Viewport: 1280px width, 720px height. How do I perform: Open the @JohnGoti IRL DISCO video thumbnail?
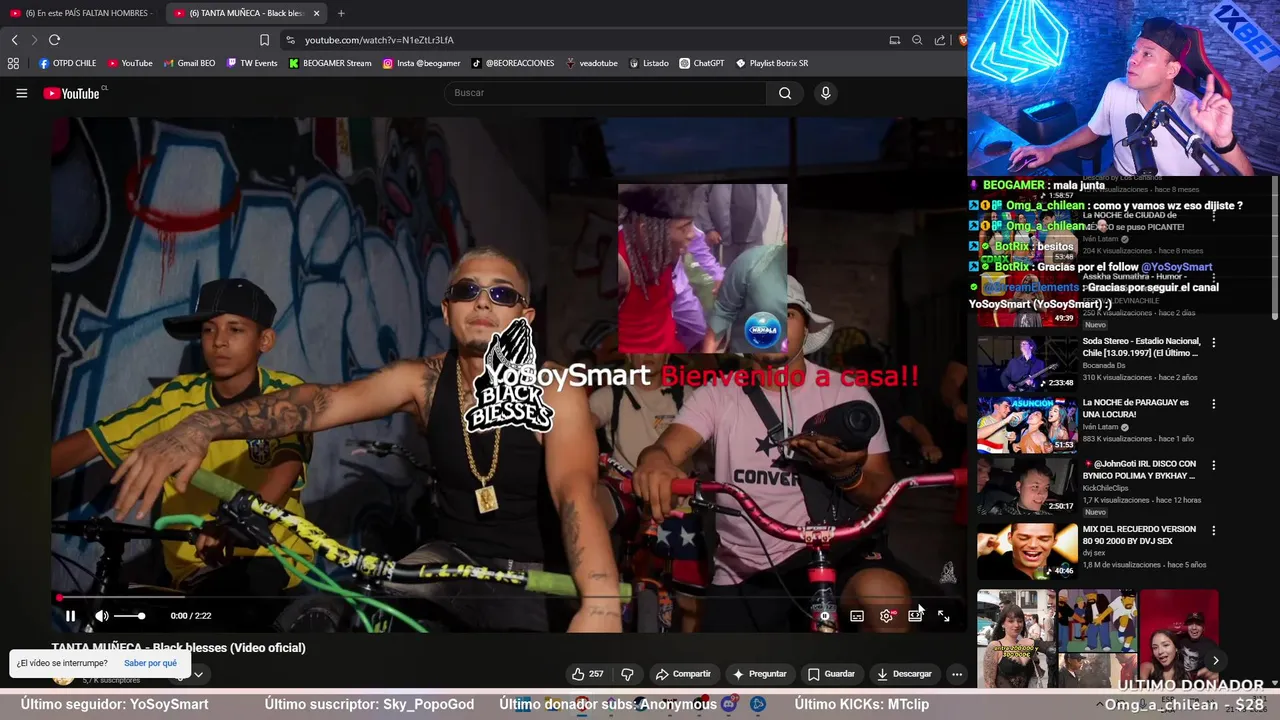coord(1027,486)
